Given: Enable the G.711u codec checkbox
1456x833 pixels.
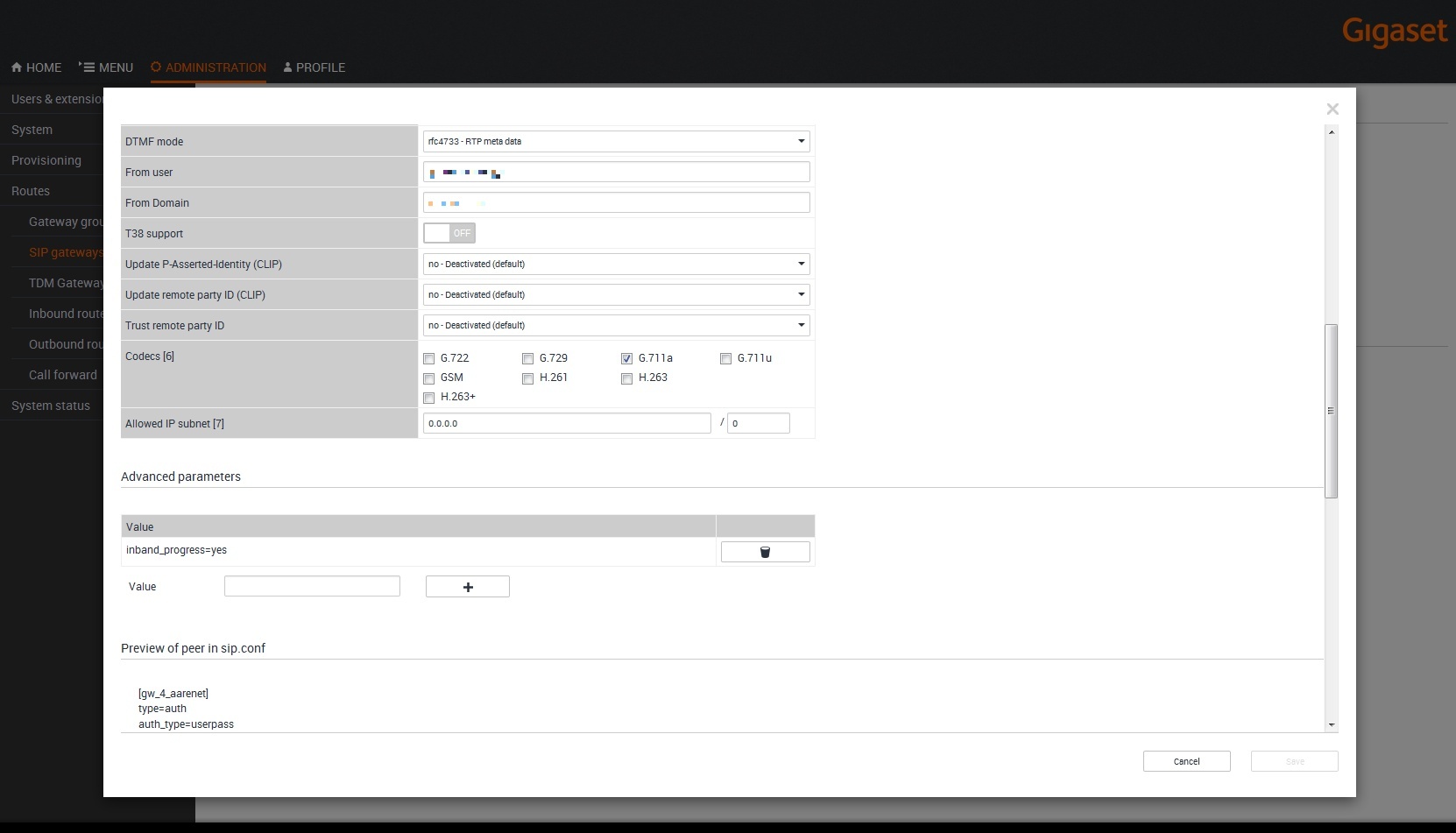Looking at the screenshot, I should point(726,359).
